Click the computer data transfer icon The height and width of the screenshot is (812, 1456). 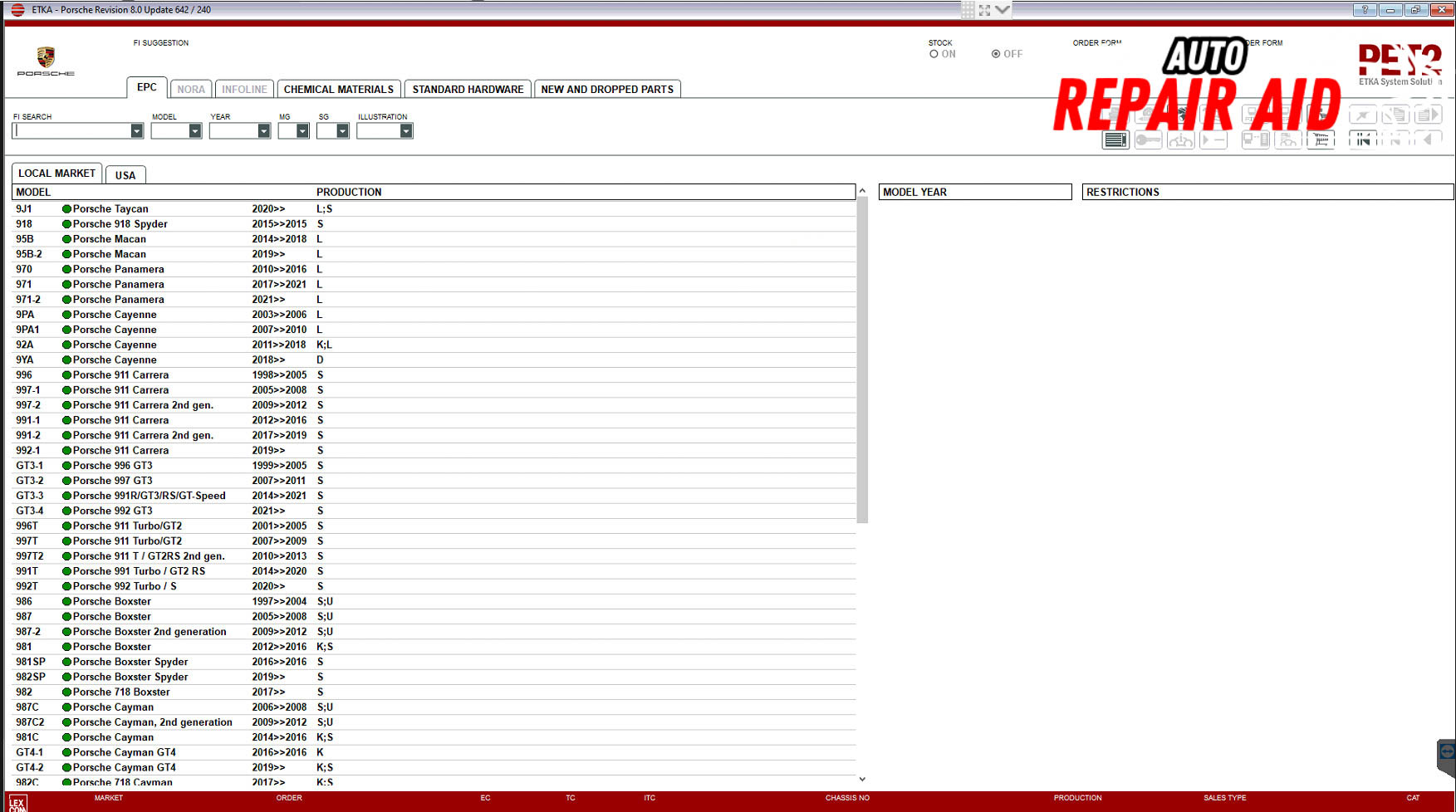(x=1256, y=140)
